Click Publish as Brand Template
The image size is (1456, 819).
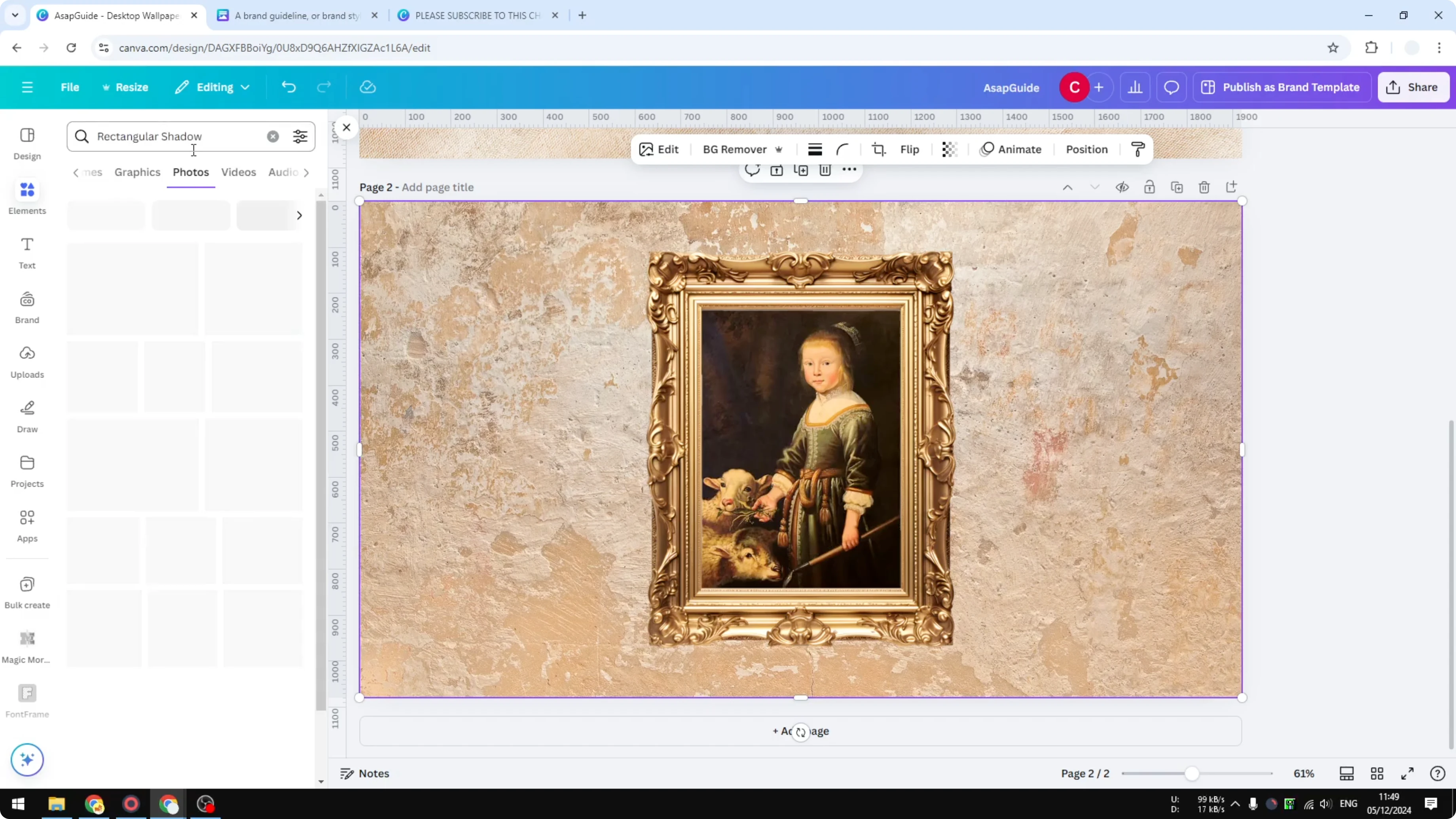pos(1282,87)
